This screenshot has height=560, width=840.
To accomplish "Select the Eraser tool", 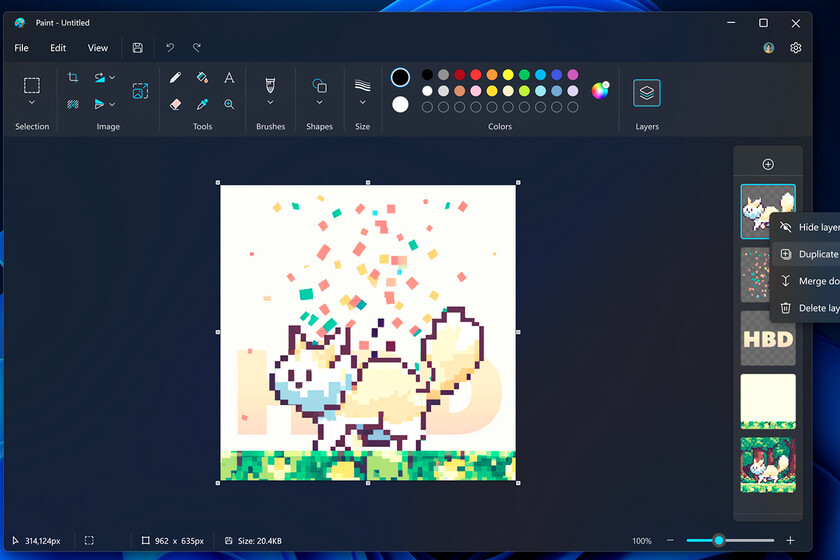I will pos(175,104).
